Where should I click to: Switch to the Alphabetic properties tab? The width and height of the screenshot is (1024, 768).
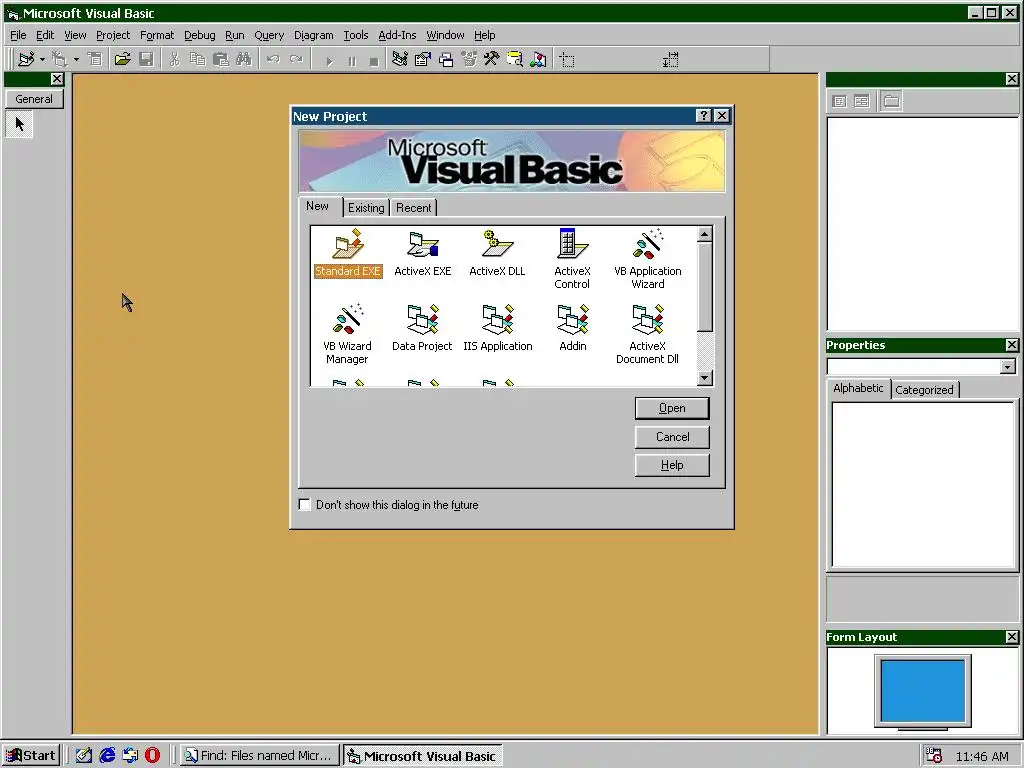(858, 388)
